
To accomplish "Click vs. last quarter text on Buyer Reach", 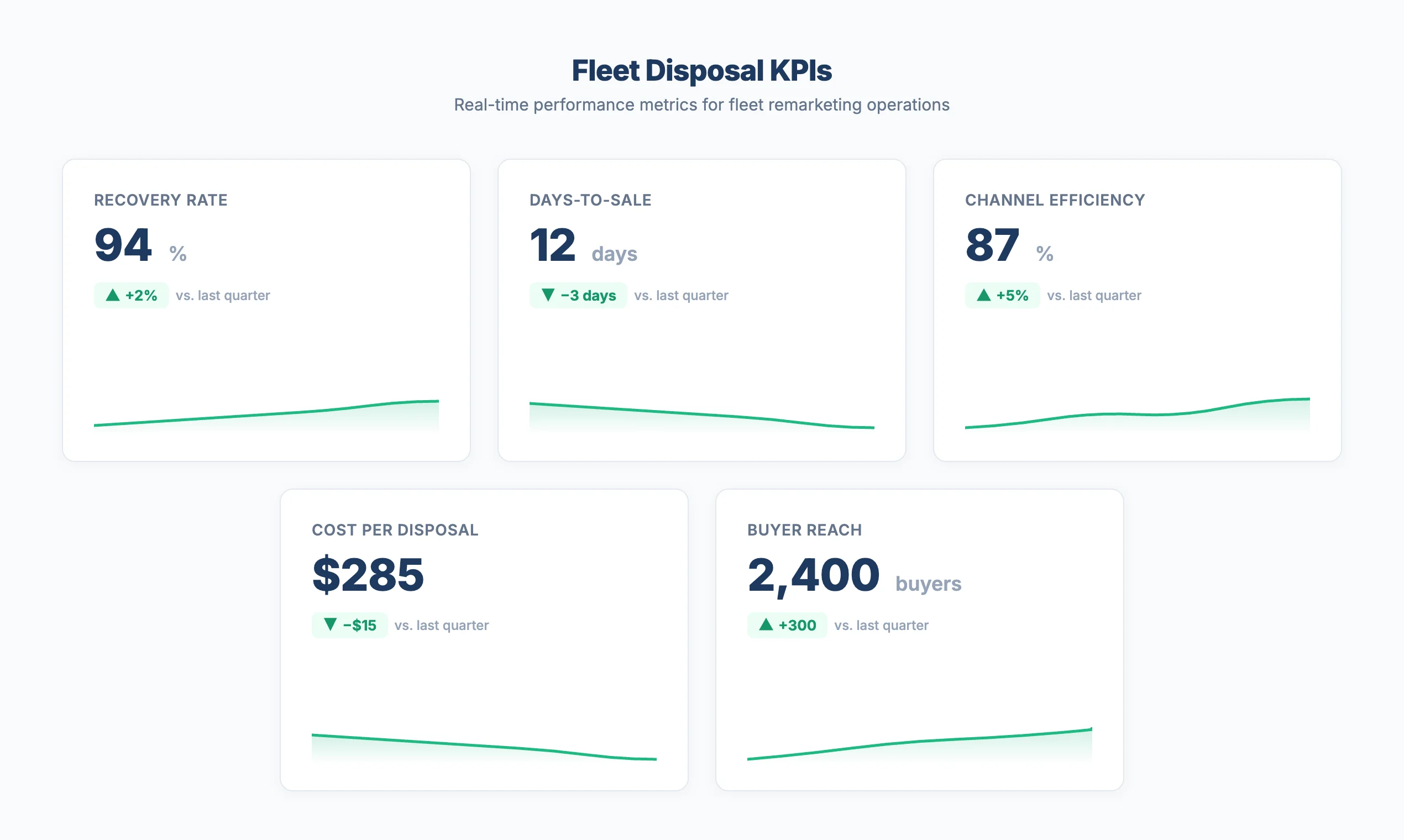I will [882, 625].
